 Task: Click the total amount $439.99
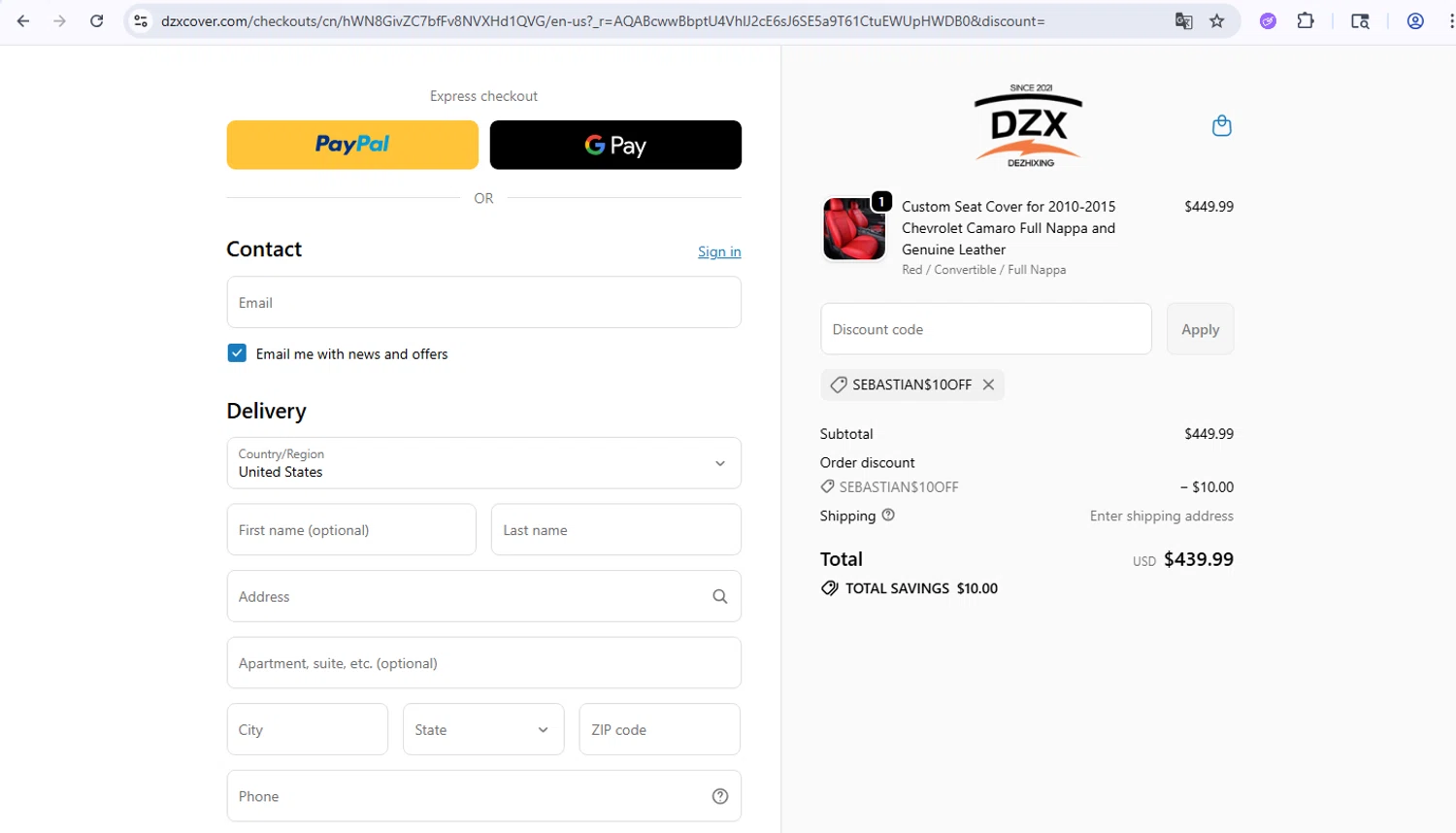pos(1199,559)
